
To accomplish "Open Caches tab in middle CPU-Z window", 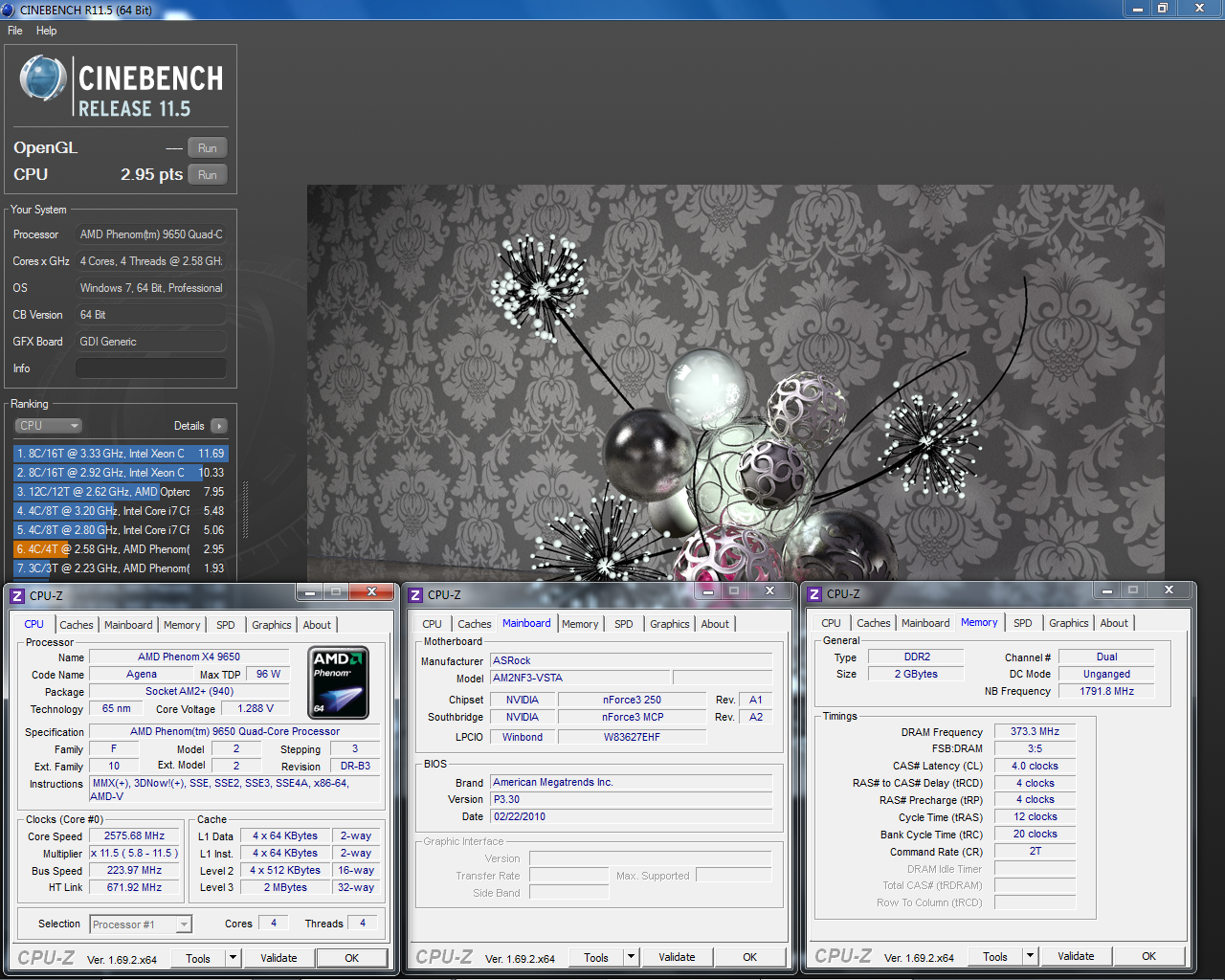I will [x=475, y=624].
